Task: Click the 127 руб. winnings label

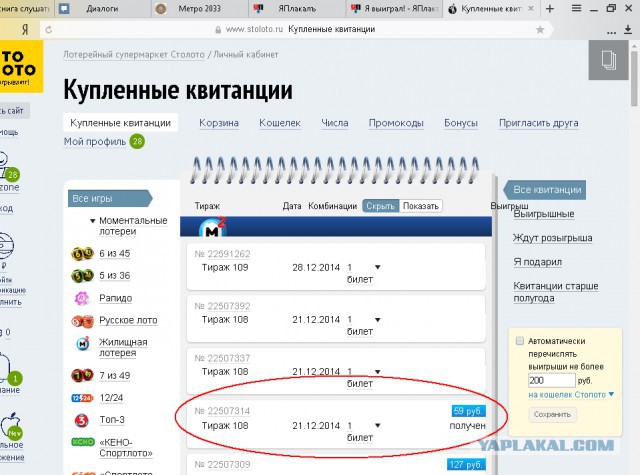Action: [466, 464]
